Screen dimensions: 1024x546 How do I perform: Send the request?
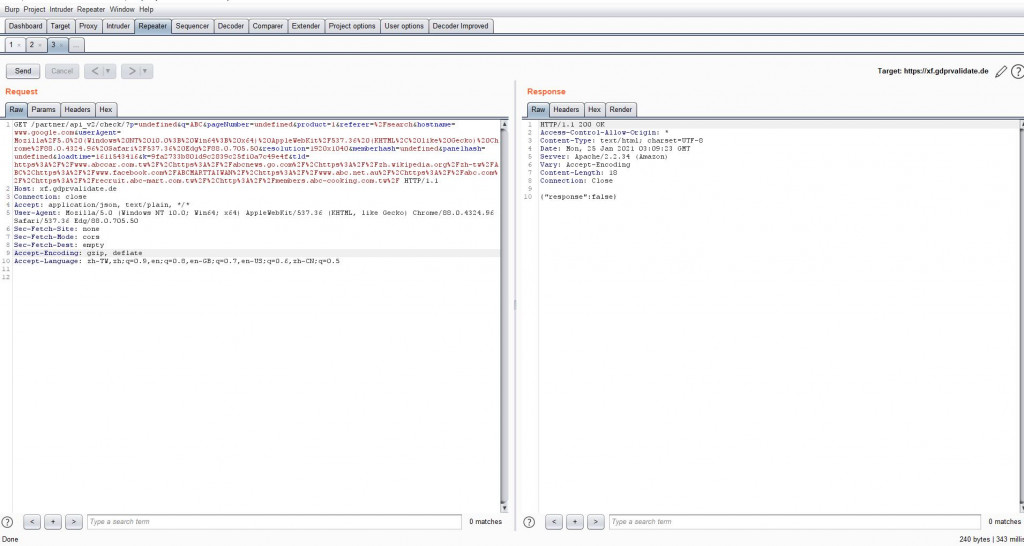point(23,71)
